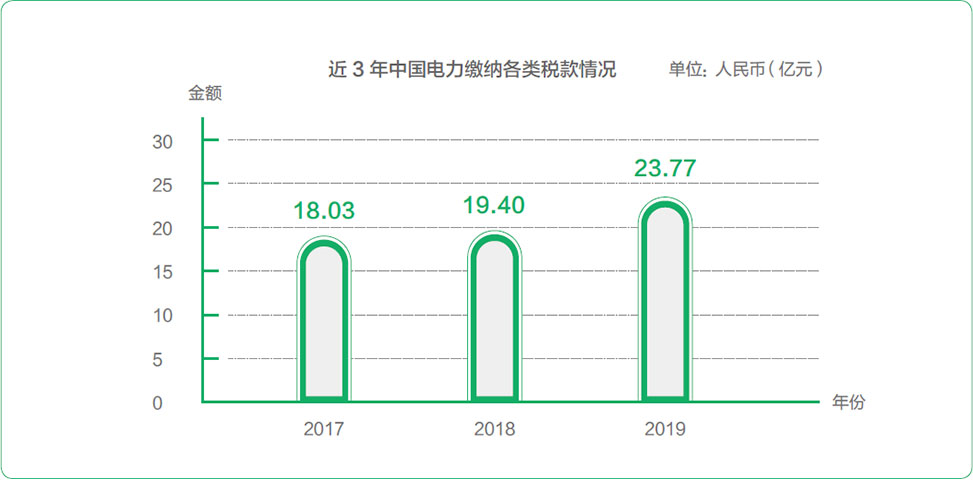Click the y-axis tick label 25

tap(162, 185)
